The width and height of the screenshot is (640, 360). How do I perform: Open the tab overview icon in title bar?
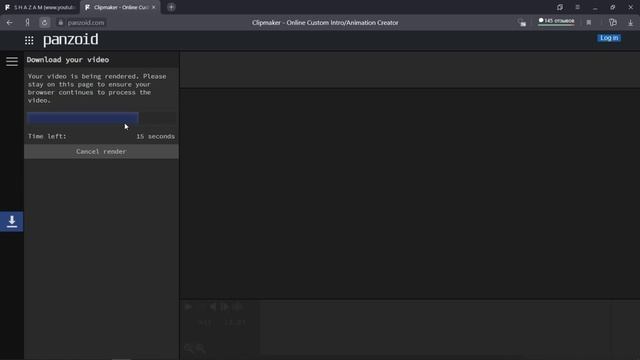pos(560,7)
